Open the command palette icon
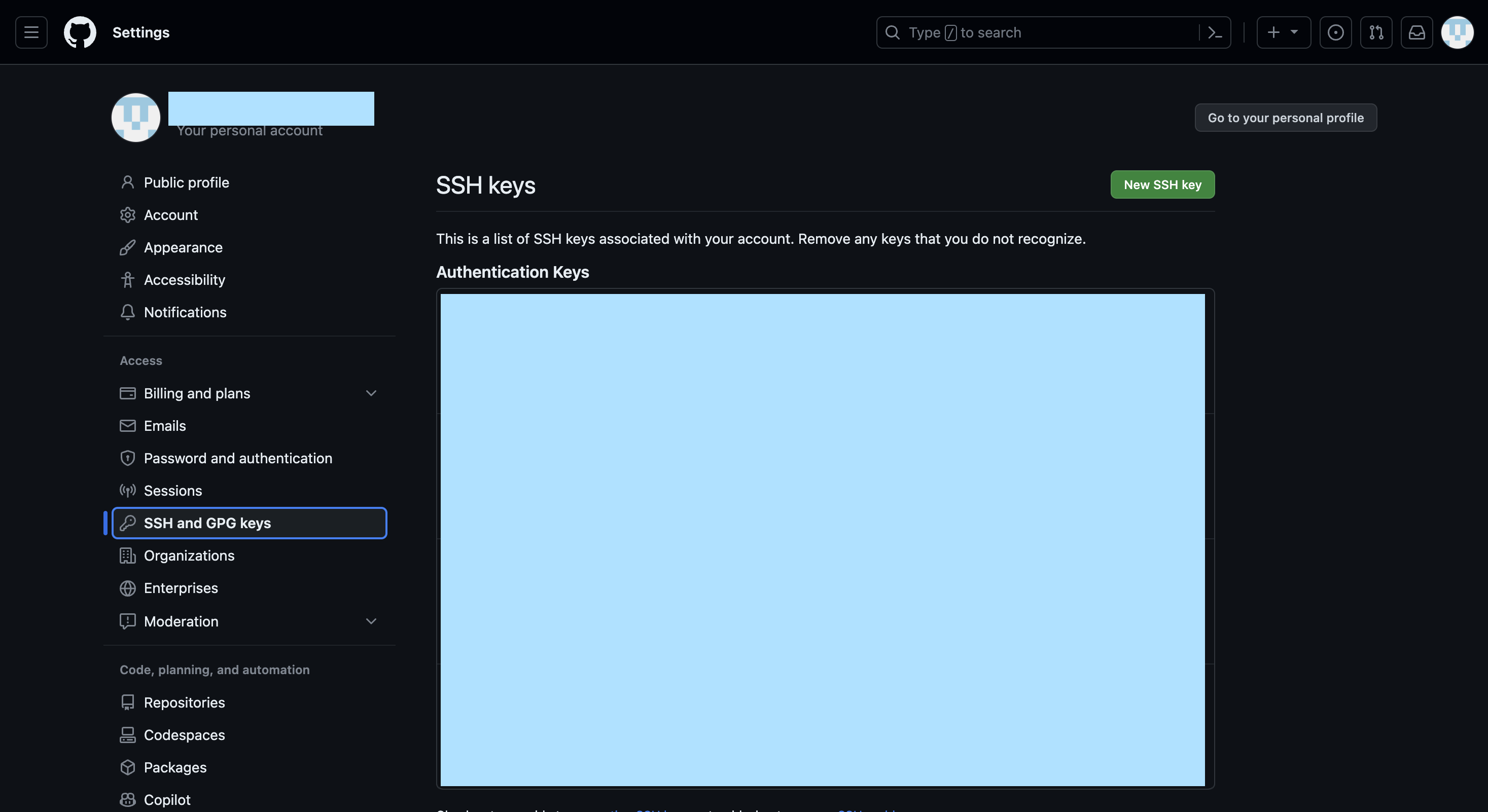The height and width of the screenshot is (812, 1488). tap(1215, 32)
